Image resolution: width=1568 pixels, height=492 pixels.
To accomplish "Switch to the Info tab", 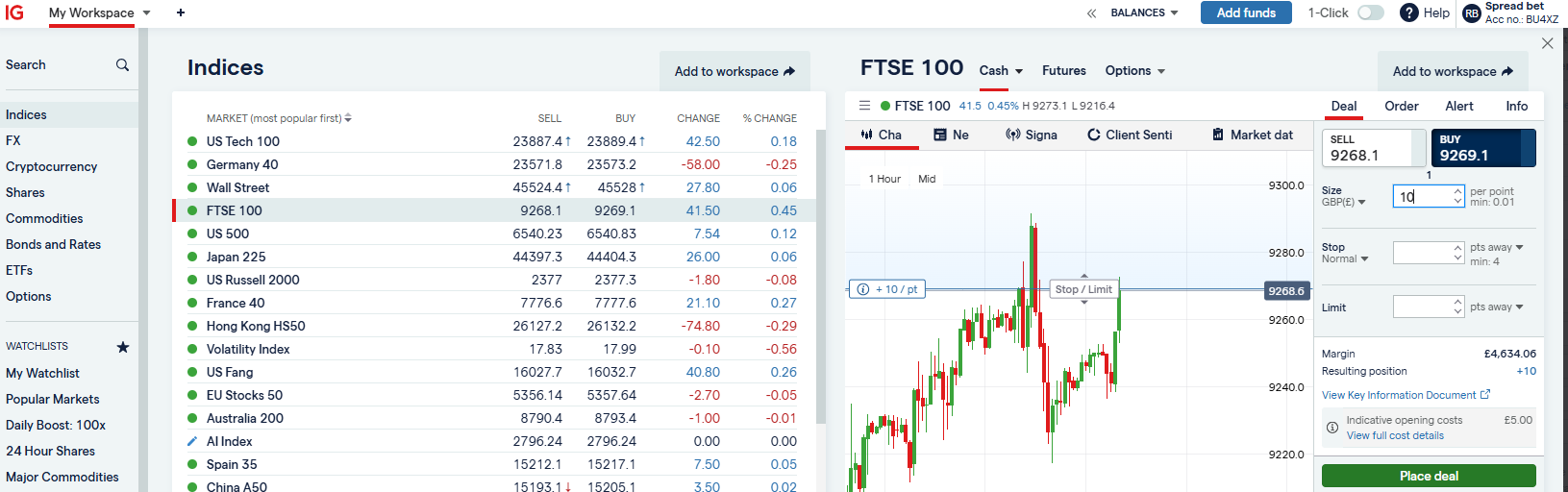I will (1517, 106).
